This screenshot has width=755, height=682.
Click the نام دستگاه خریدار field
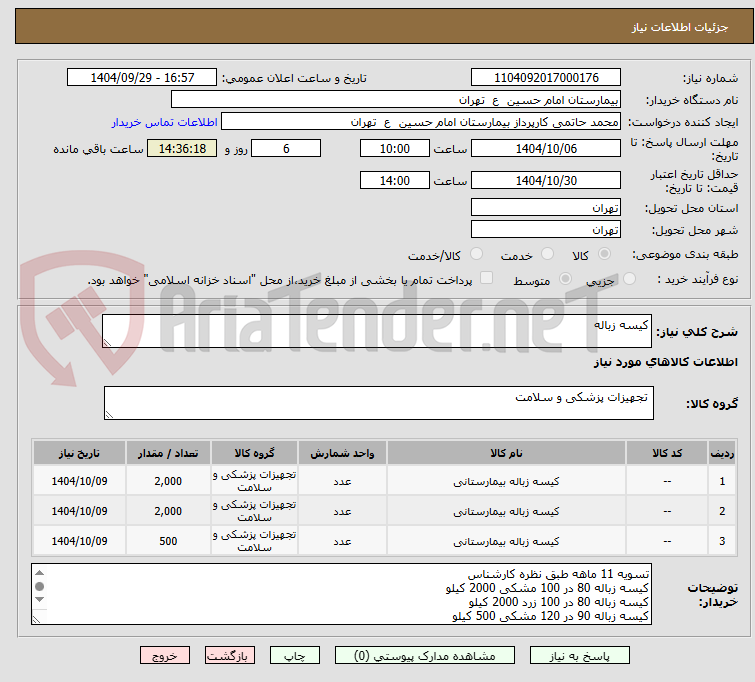point(396,100)
